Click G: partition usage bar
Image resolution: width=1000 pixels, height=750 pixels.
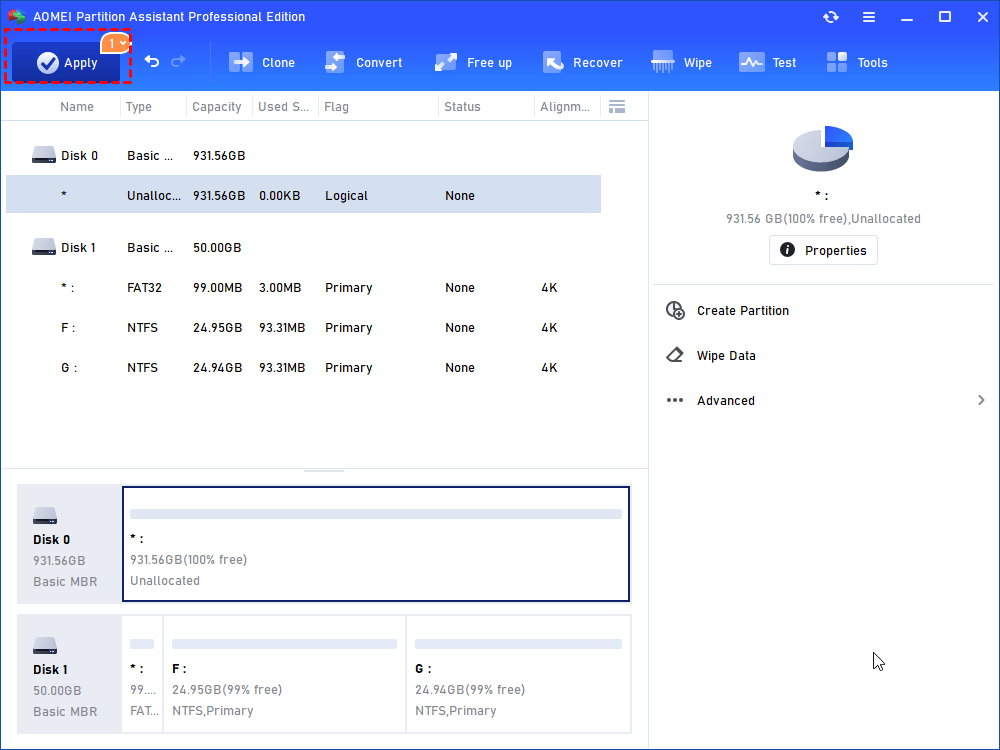[x=518, y=644]
